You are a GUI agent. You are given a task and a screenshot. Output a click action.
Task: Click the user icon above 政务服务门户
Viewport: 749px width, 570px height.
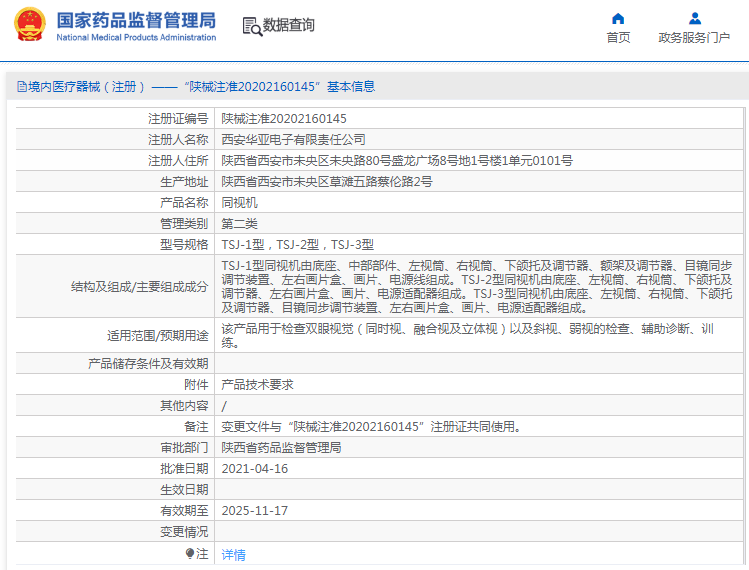point(695,19)
